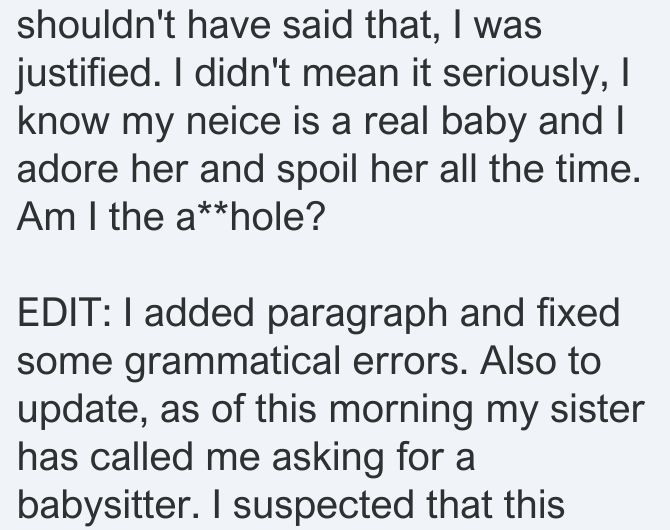
Task: Click the misspelled word "neice"
Action: coord(234,121)
